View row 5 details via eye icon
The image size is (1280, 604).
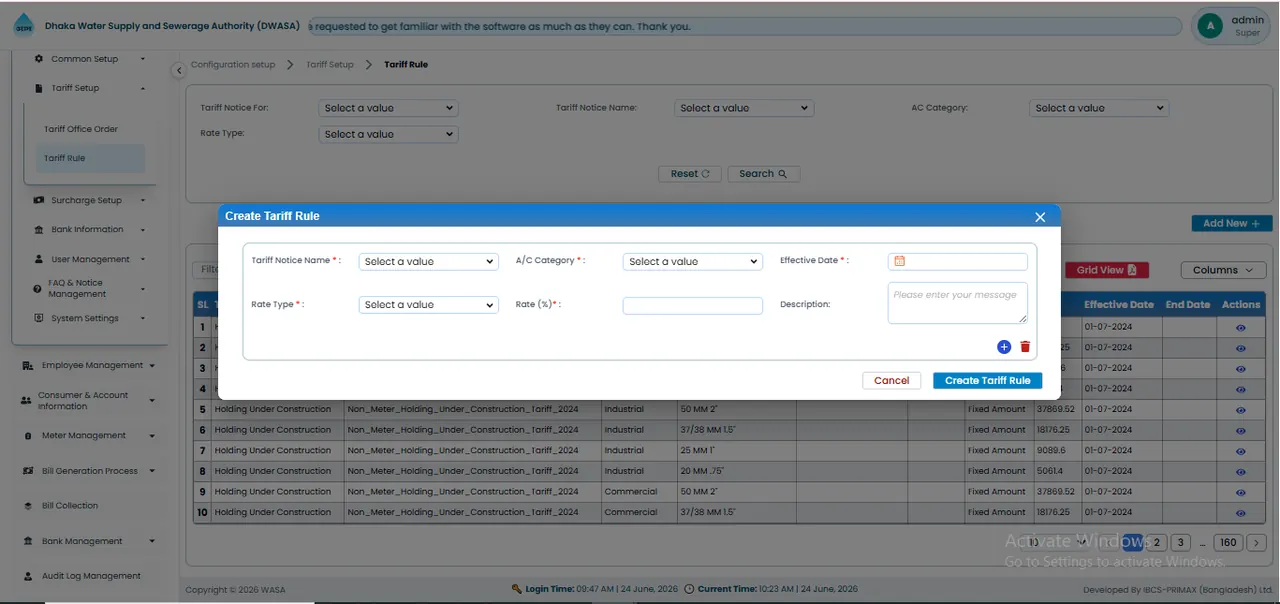[1241, 410]
